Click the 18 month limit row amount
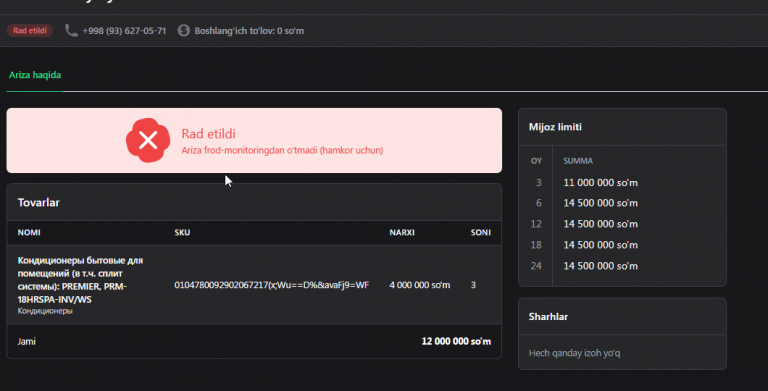The width and height of the screenshot is (768, 391). pos(600,245)
